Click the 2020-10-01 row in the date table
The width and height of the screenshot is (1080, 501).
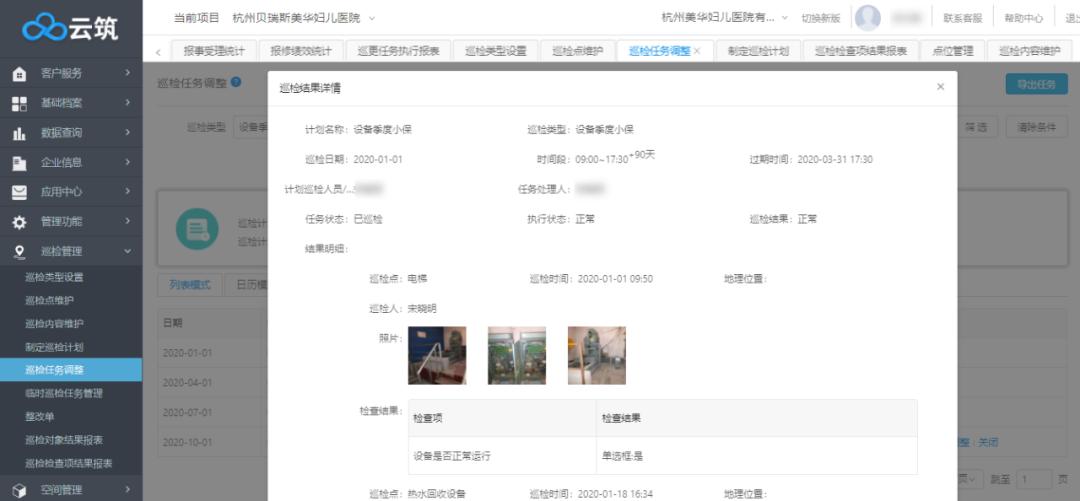pos(213,442)
